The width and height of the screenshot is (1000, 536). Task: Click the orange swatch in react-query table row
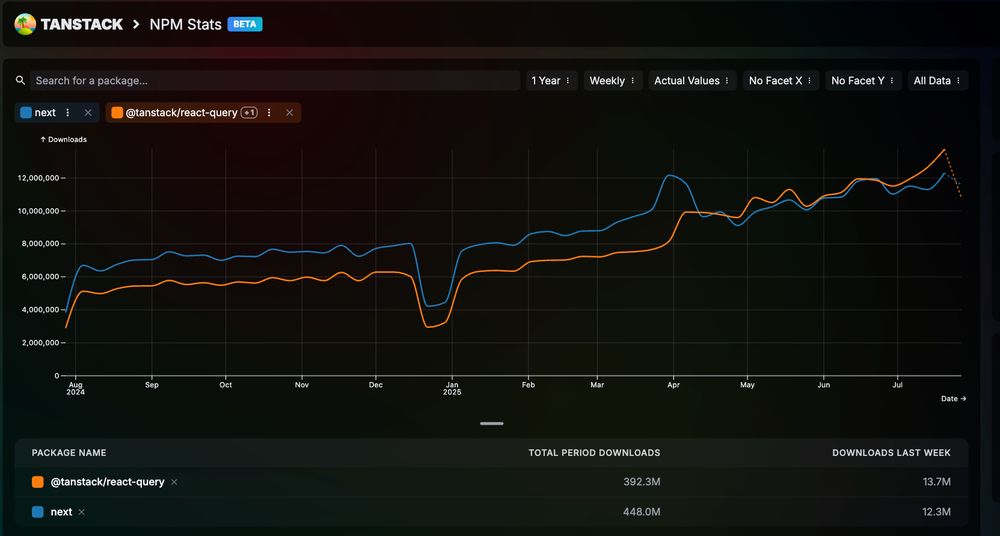click(38, 482)
